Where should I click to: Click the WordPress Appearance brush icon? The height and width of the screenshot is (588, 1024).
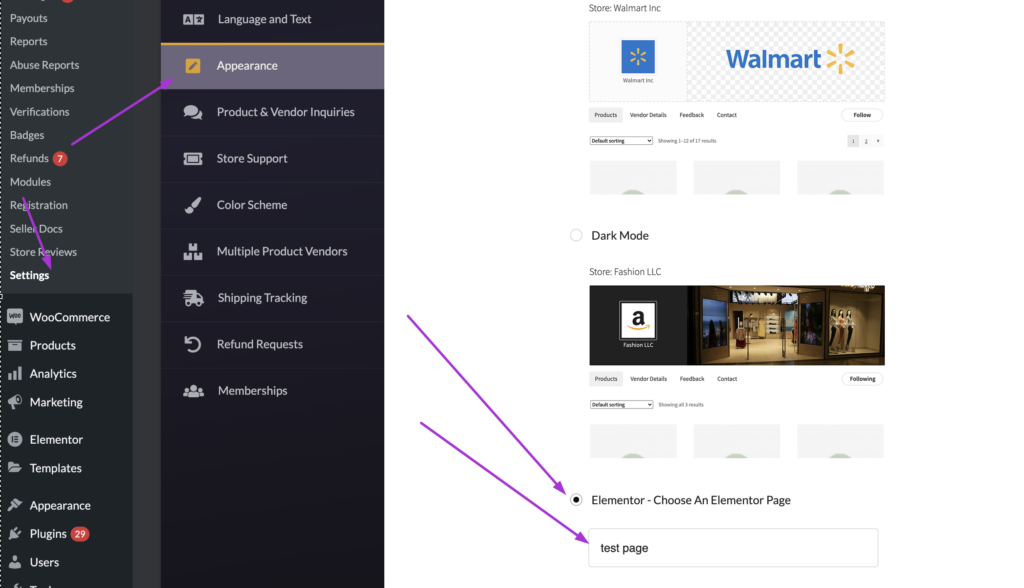point(15,505)
